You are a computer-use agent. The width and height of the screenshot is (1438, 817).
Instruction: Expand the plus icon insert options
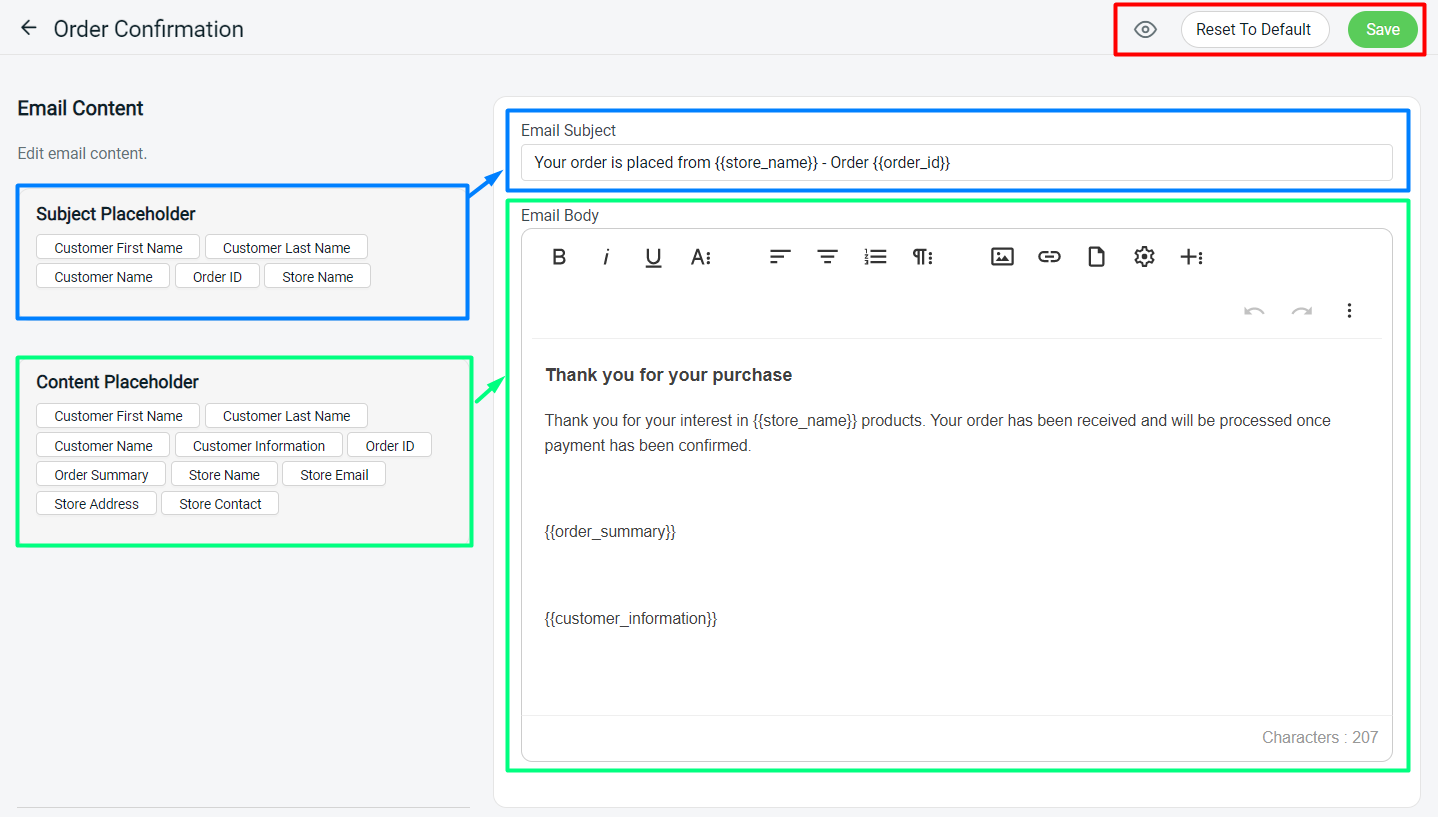click(x=1192, y=257)
